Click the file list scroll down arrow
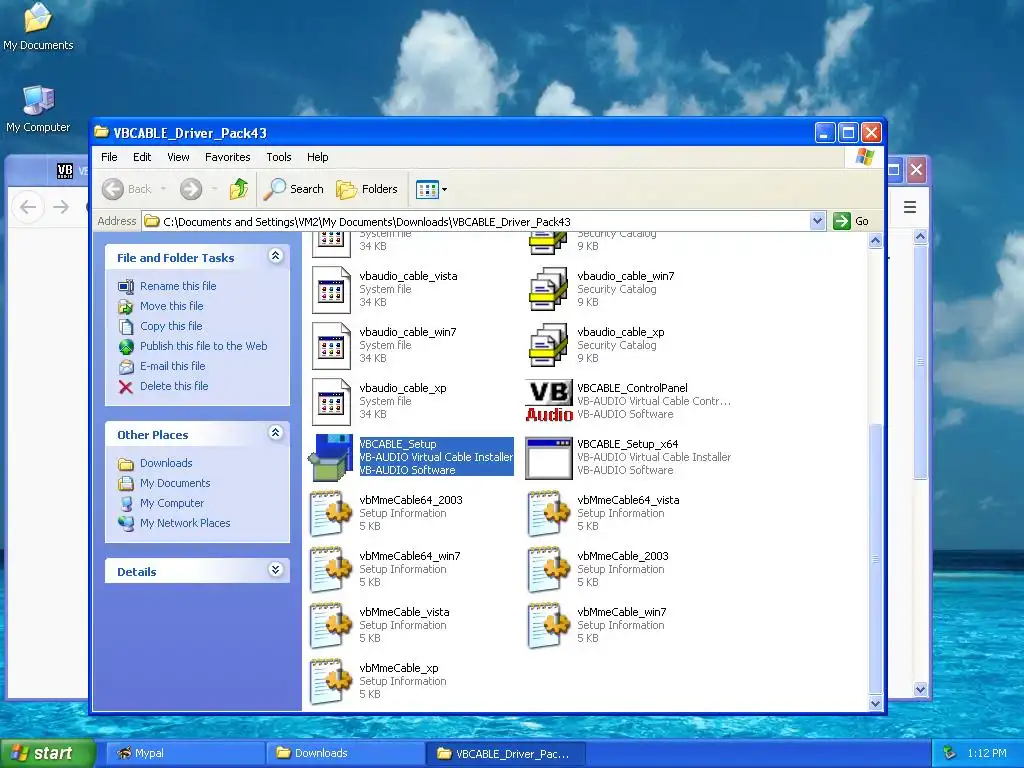Screen dimensions: 1024x768 tap(875, 703)
